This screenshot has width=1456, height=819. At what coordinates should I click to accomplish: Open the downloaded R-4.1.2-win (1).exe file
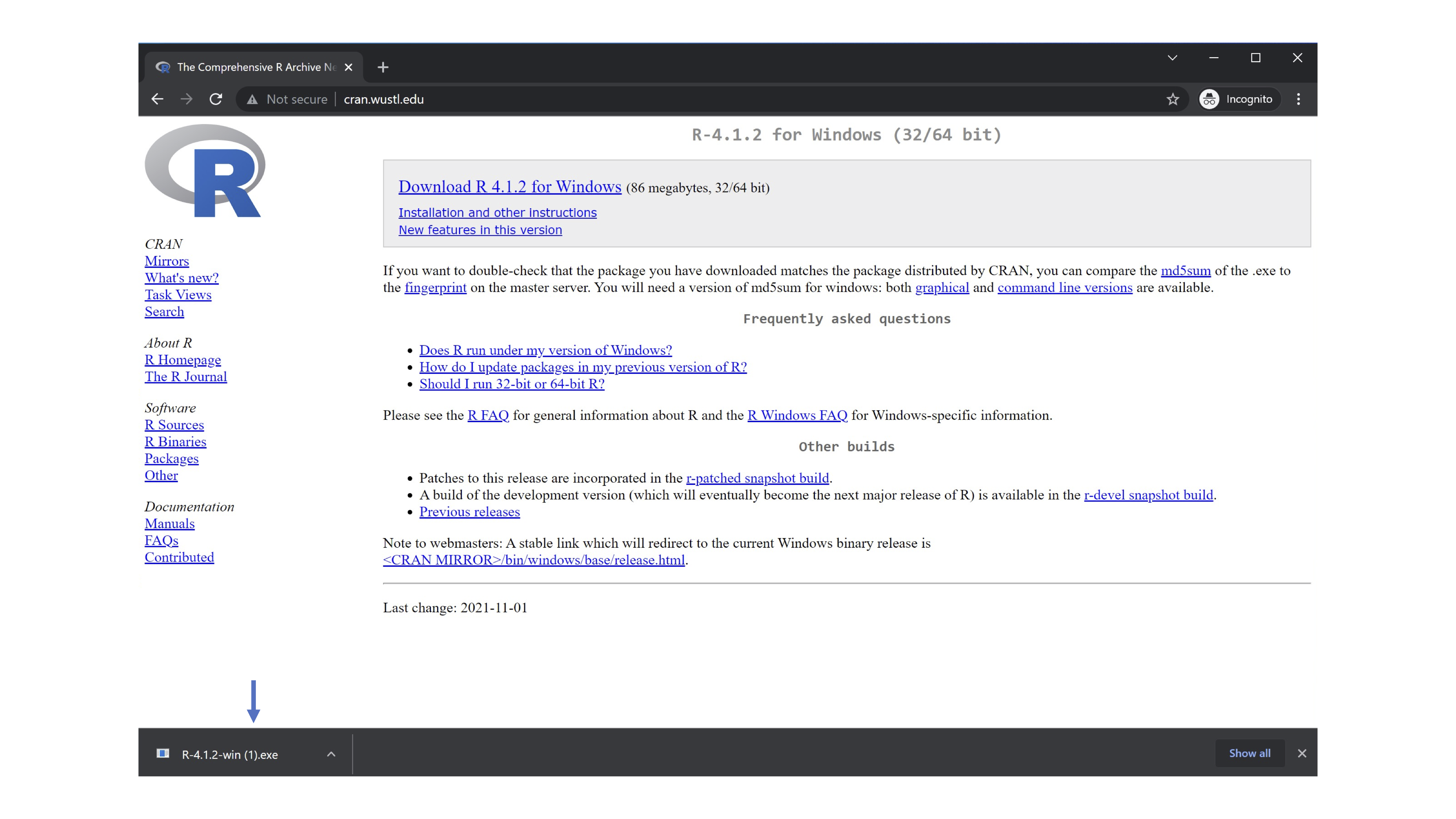[x=229, y=755]
